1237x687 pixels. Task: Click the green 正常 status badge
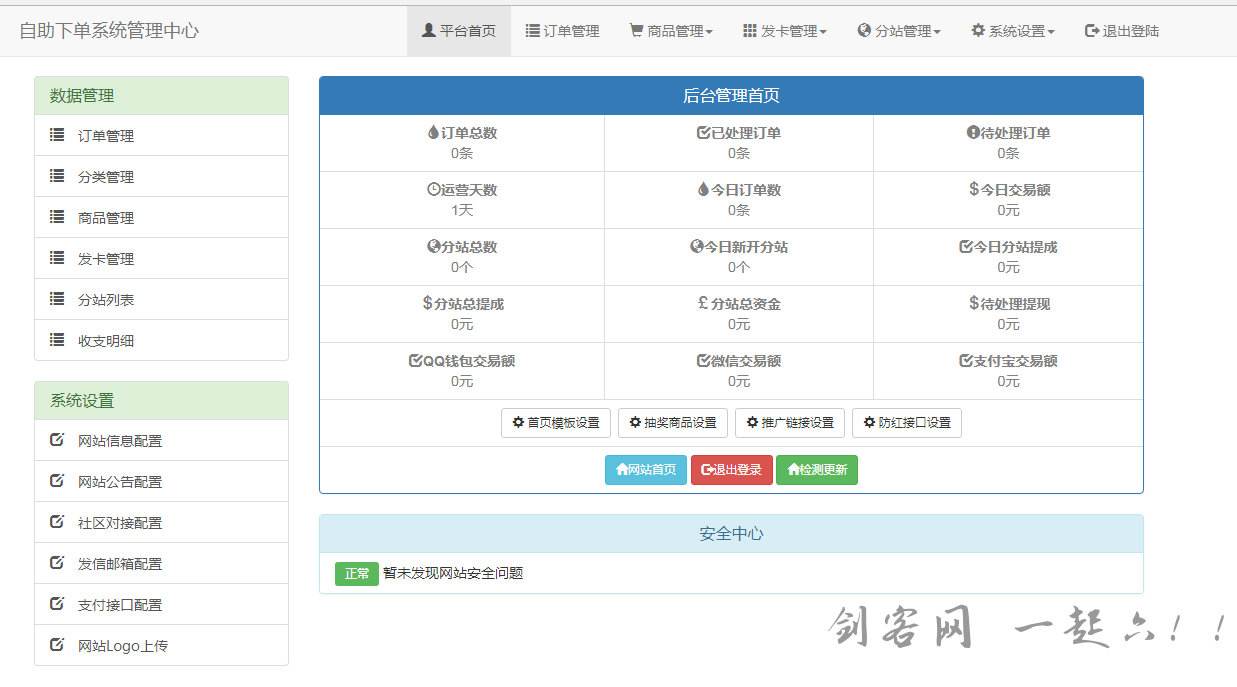click(356, 574)
